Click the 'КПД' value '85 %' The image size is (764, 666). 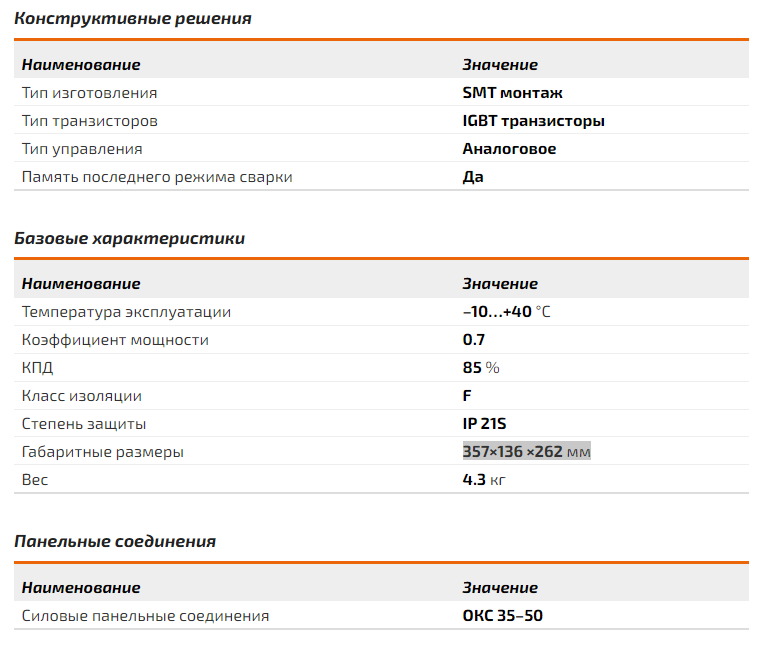click(481, 368)
